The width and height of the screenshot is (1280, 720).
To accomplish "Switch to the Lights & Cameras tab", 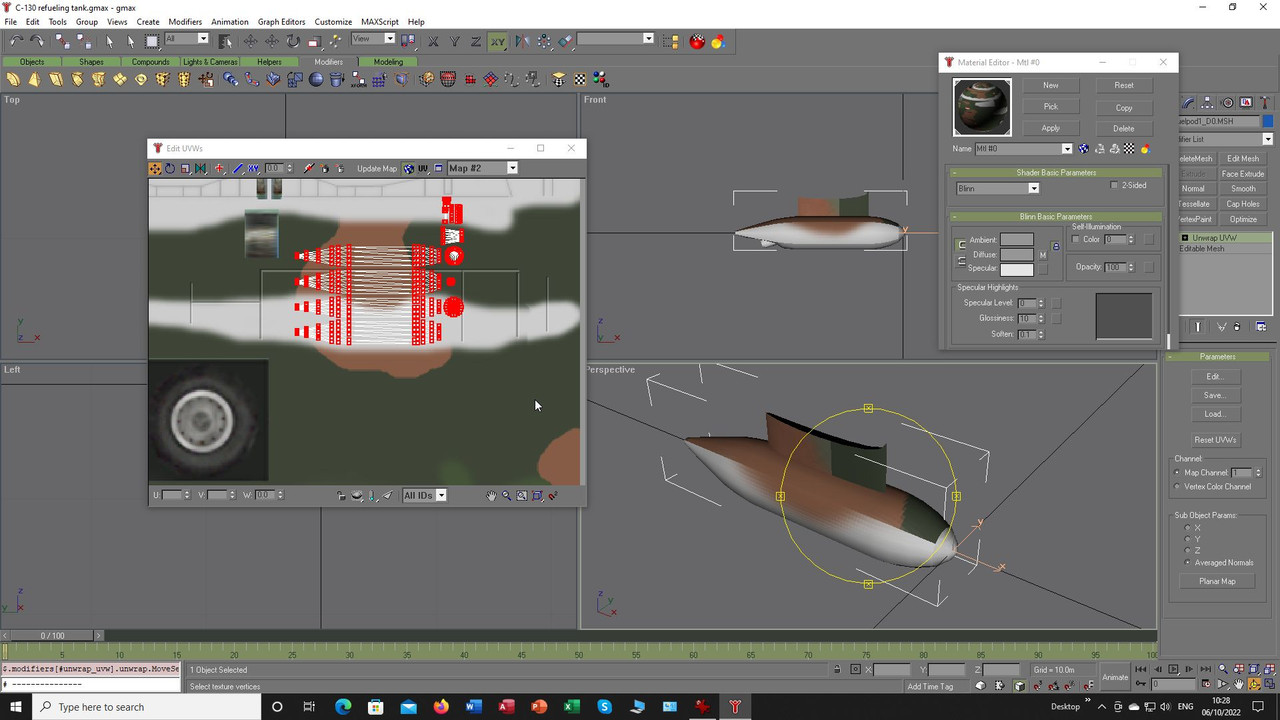I will tap(210, 62).
